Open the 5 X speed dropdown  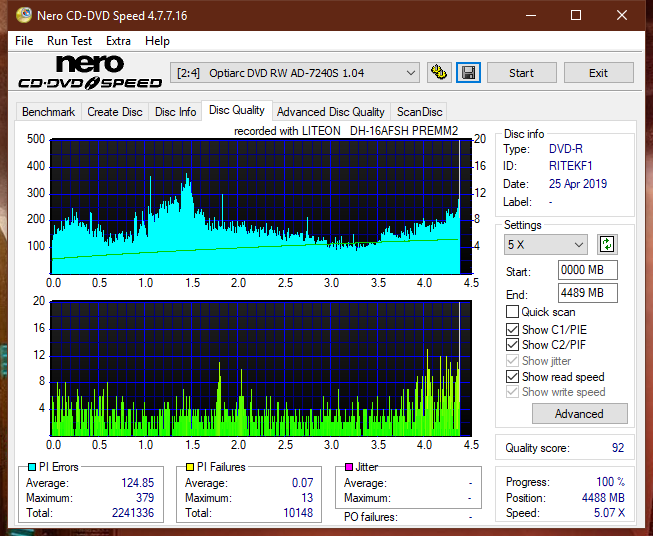545,244
